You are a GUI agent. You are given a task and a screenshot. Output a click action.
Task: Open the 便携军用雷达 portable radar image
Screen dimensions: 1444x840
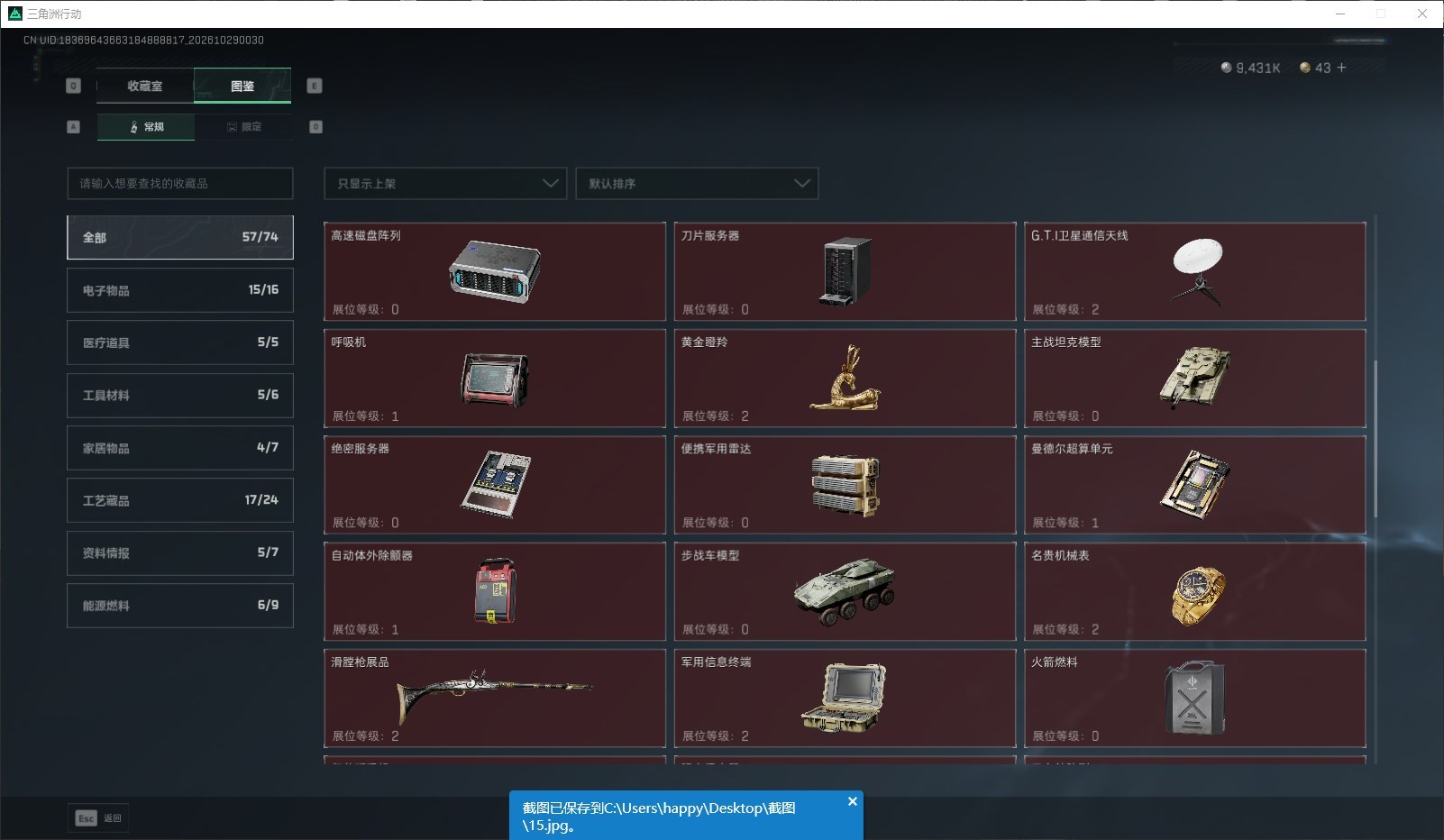[845, 485]
